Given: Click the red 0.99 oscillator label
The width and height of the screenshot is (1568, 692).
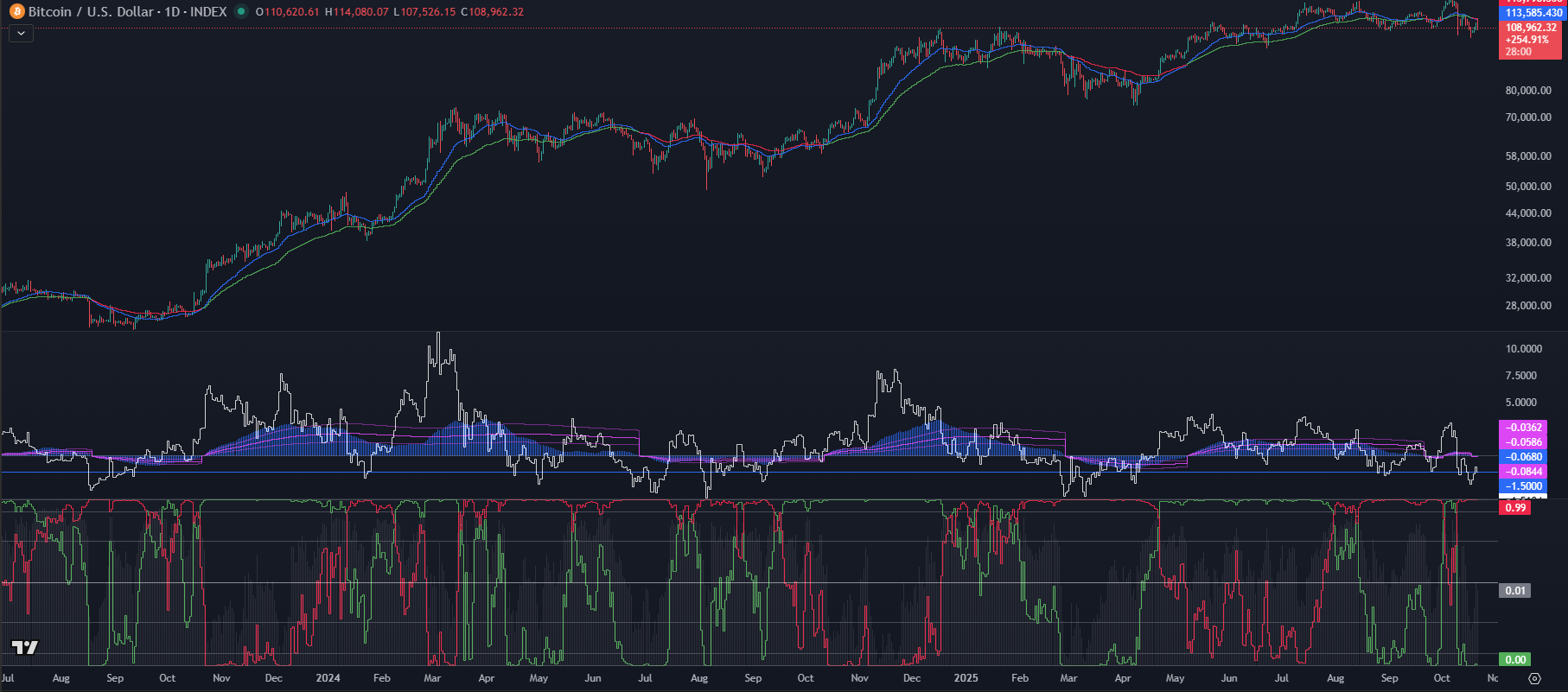Looking at the screenshot, I should [x=1515, y=508].
